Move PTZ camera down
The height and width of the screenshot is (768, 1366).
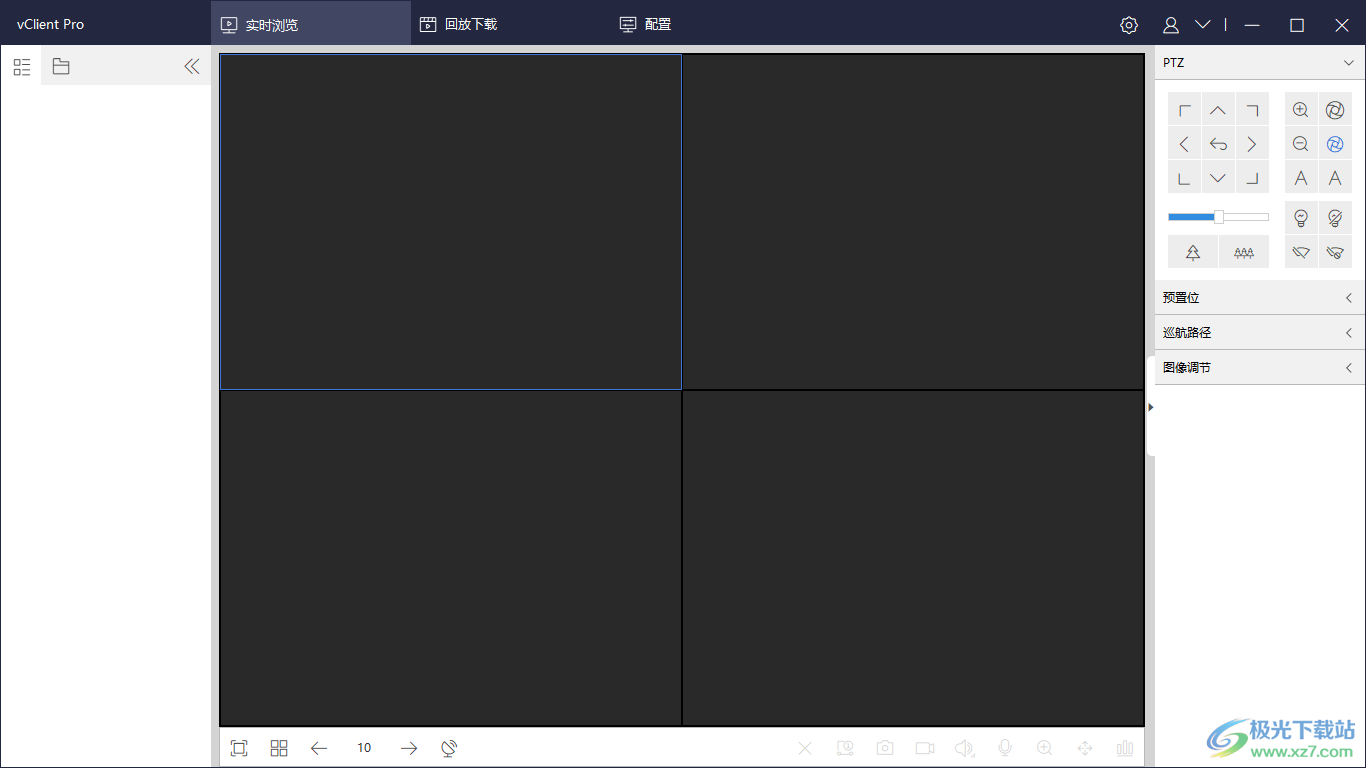[1218, 178]
